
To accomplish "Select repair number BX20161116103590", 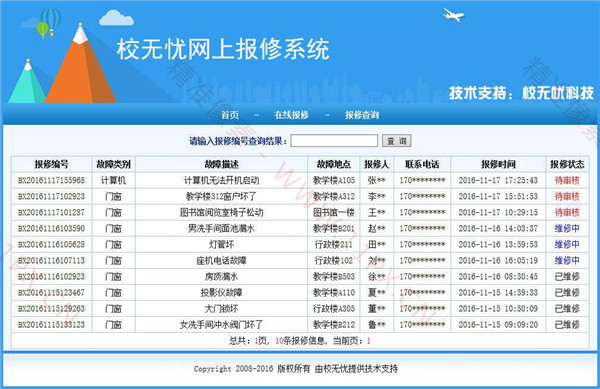I will [x=51, y=228].
